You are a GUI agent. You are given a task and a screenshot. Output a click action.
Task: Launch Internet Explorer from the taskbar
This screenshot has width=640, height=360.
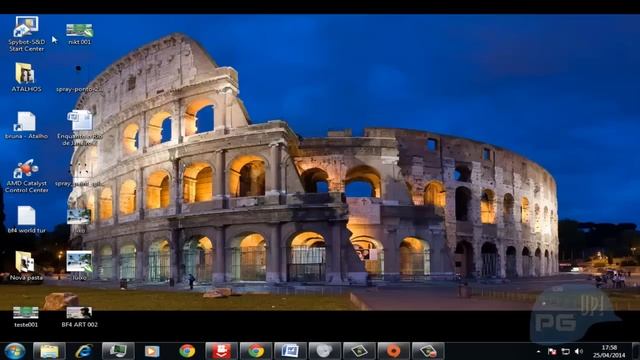[x=83, y=351]
